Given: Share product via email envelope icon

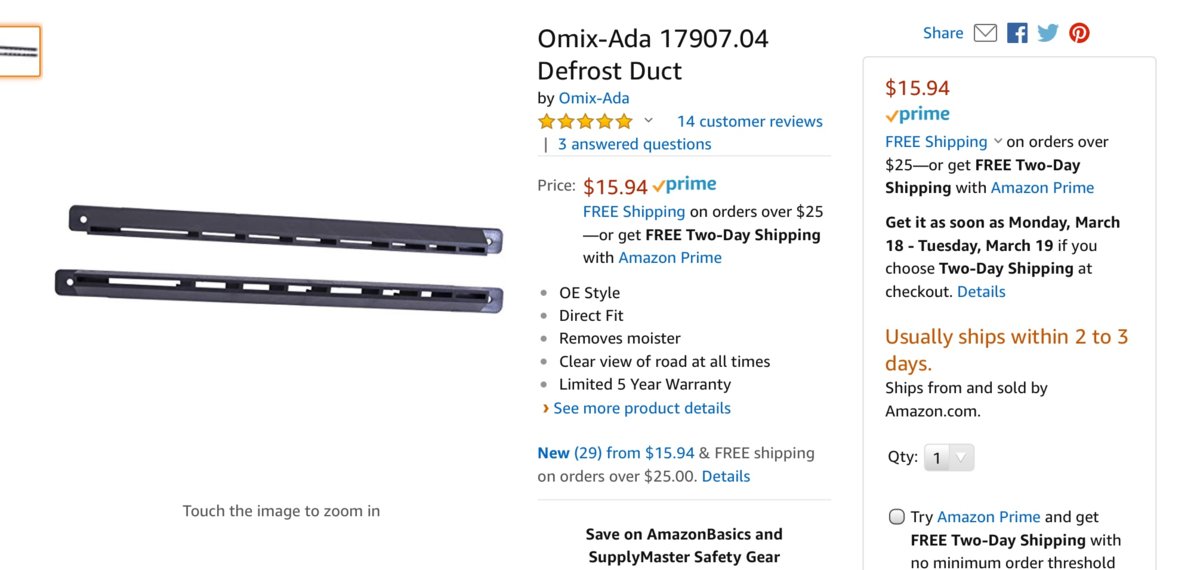Looking at the screenshot, I should pos(985,33).
